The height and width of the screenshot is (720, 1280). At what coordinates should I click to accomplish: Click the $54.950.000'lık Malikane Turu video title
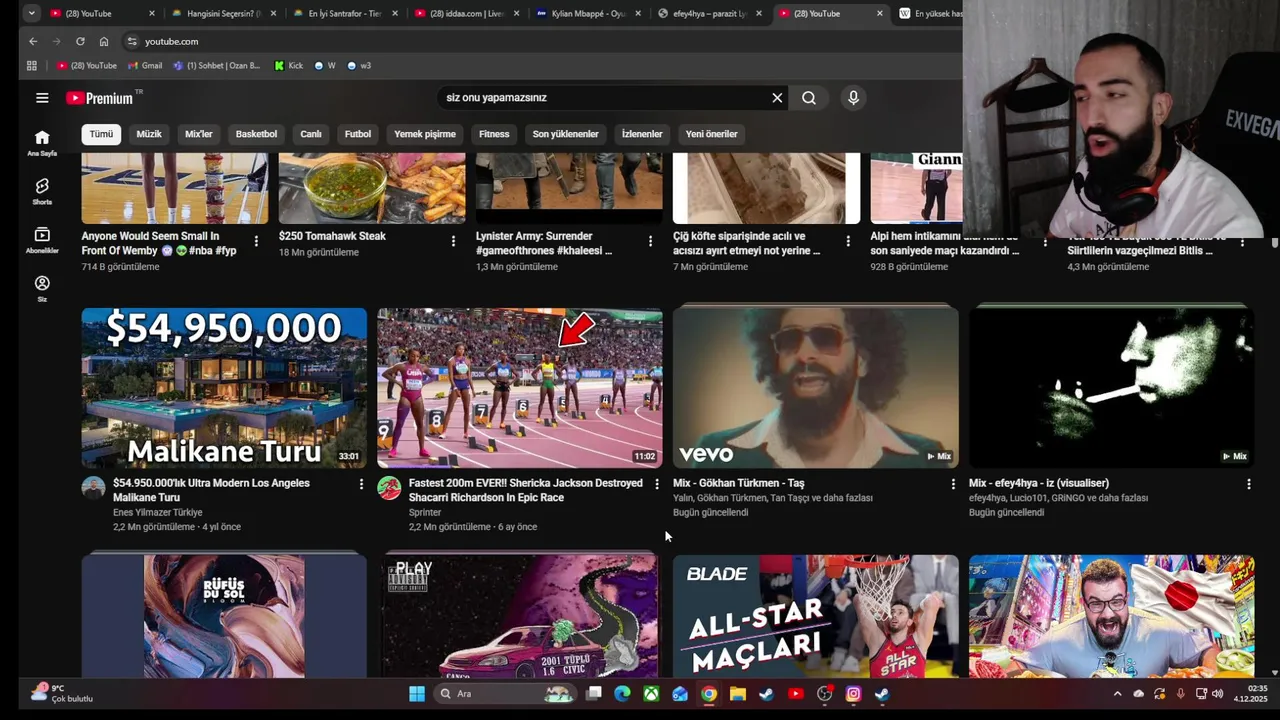(x=211, y=490)
